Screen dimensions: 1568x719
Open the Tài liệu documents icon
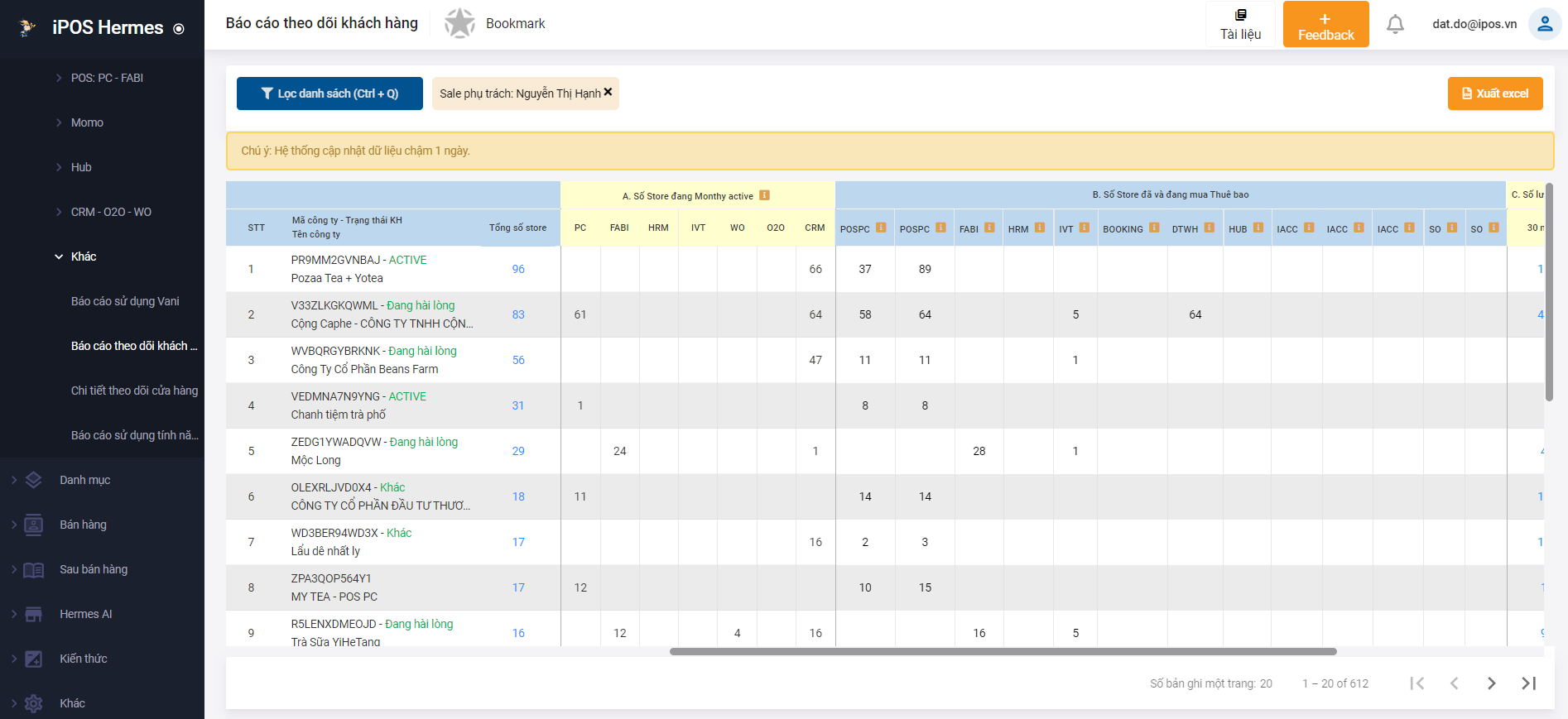click(x=1240, y=15)
